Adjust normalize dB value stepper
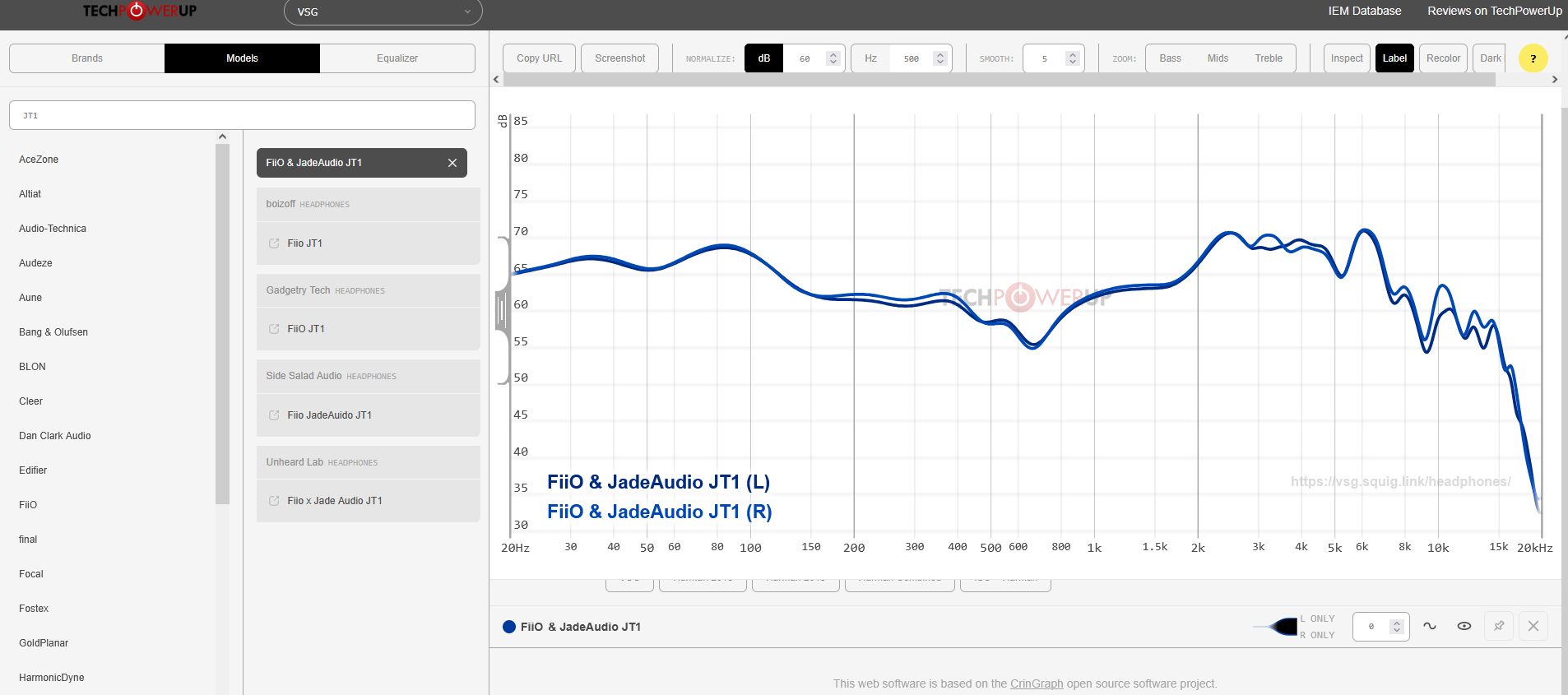This screenshot has height=695, width=1568. [x=833, y=58]
